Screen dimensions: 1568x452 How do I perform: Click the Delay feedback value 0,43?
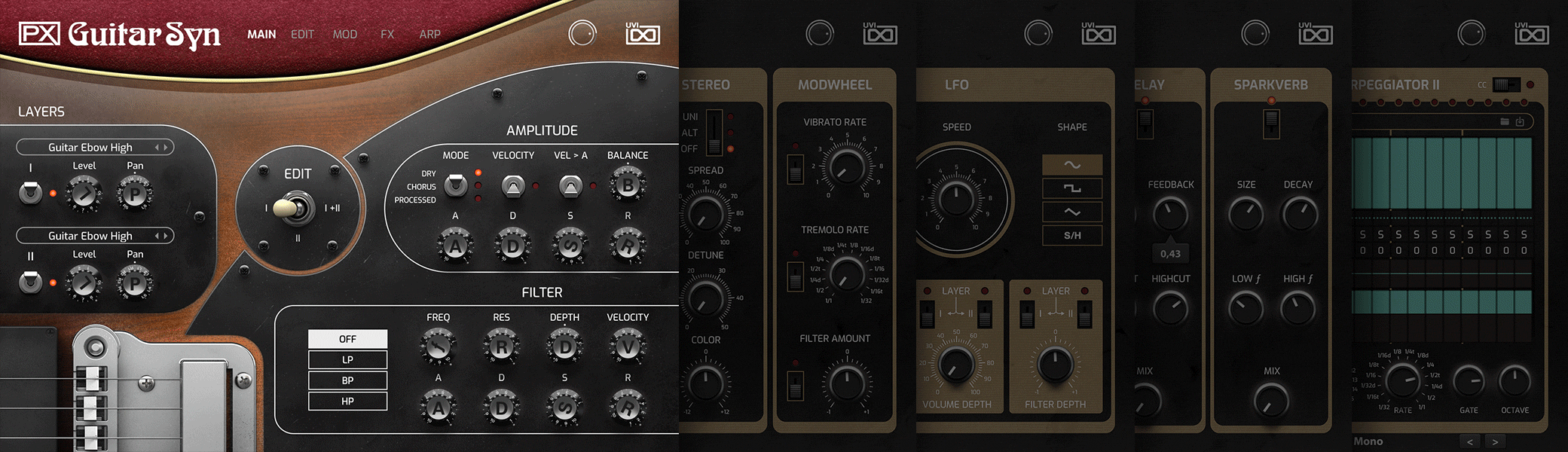pos(1170,254)
